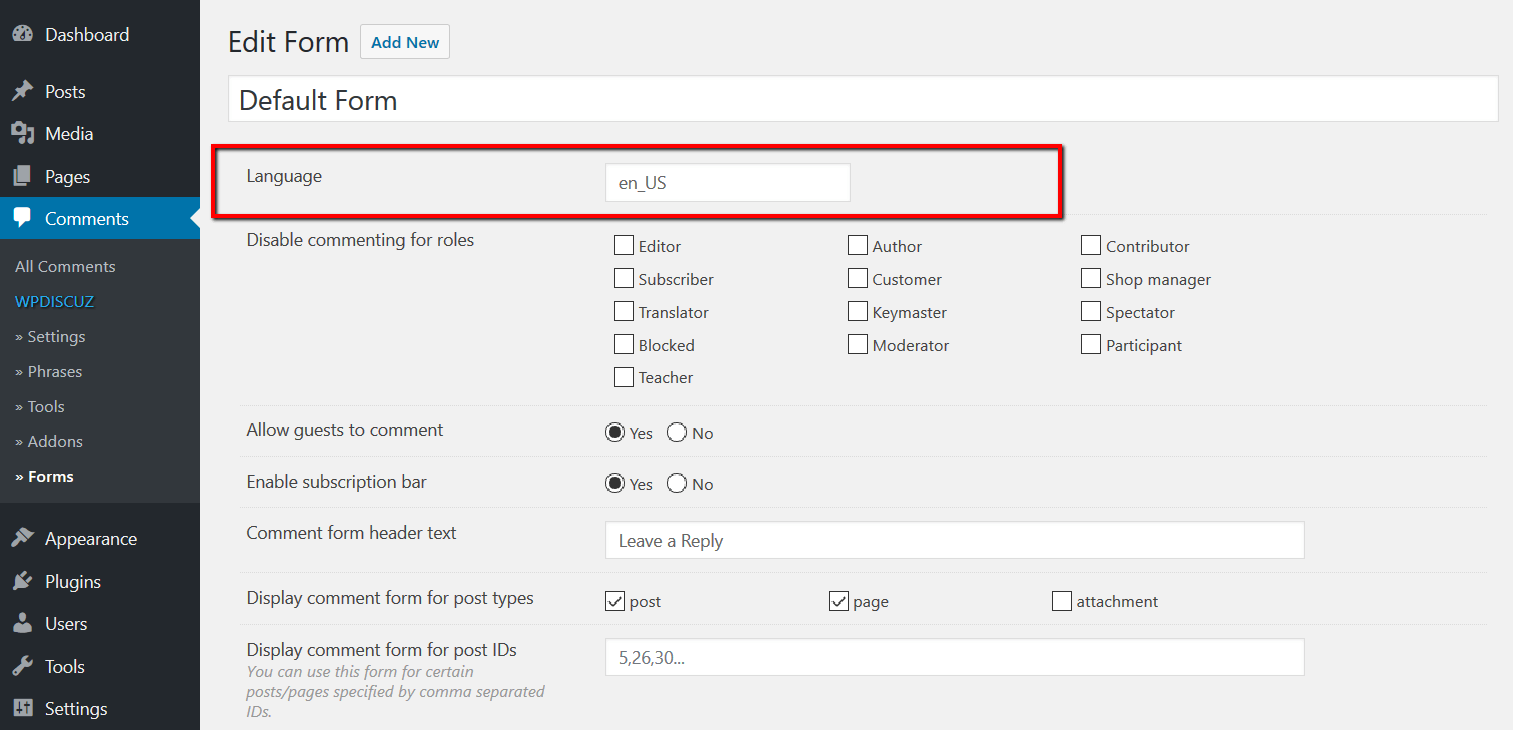Screen dimensions: 1513x730
Task: Click the Comment form header text field
Action: [954, 540]
